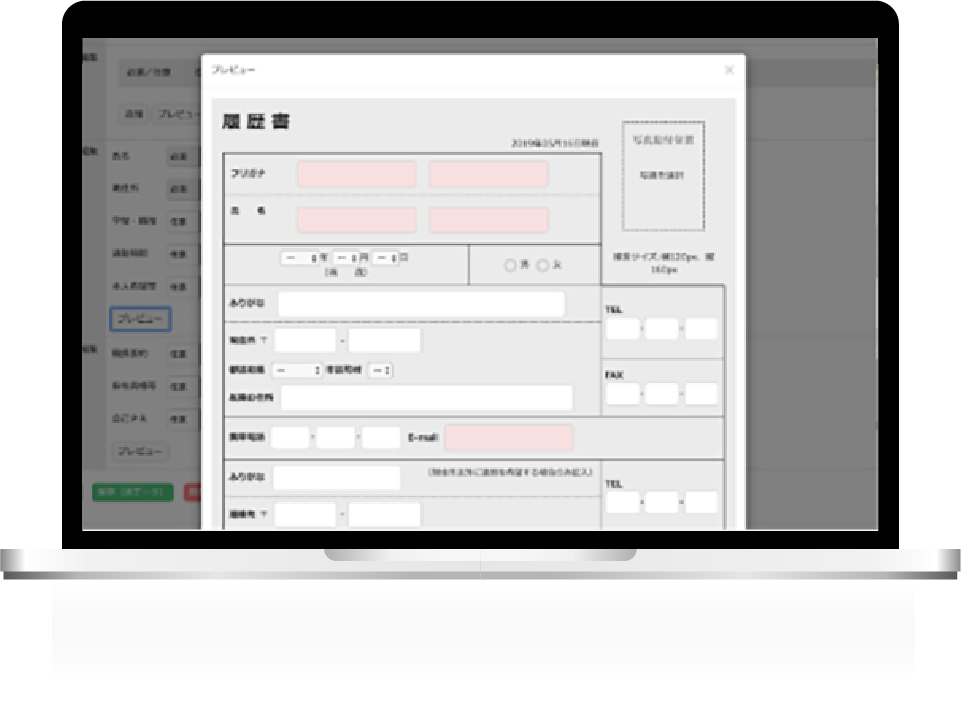Click the first mobile phone (携帯電話) box
Image resolution: width=961 pixels, height=701 pixels.
point(290,437)
